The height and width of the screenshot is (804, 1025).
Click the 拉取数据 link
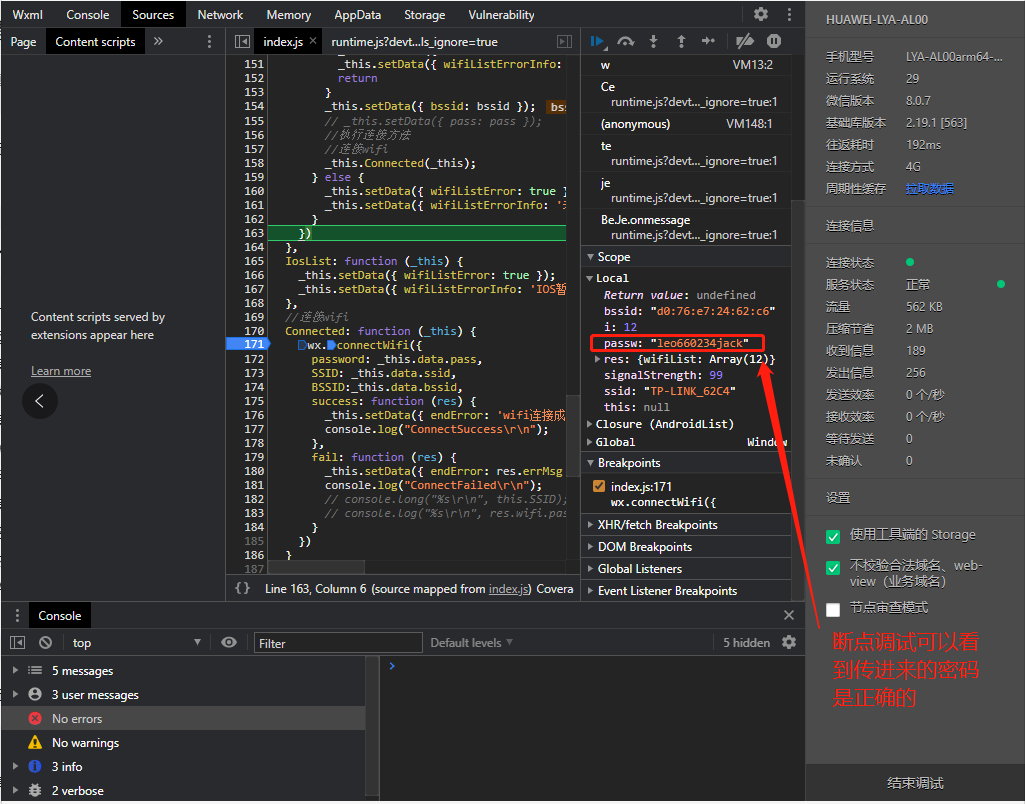(x=929, y=188)
